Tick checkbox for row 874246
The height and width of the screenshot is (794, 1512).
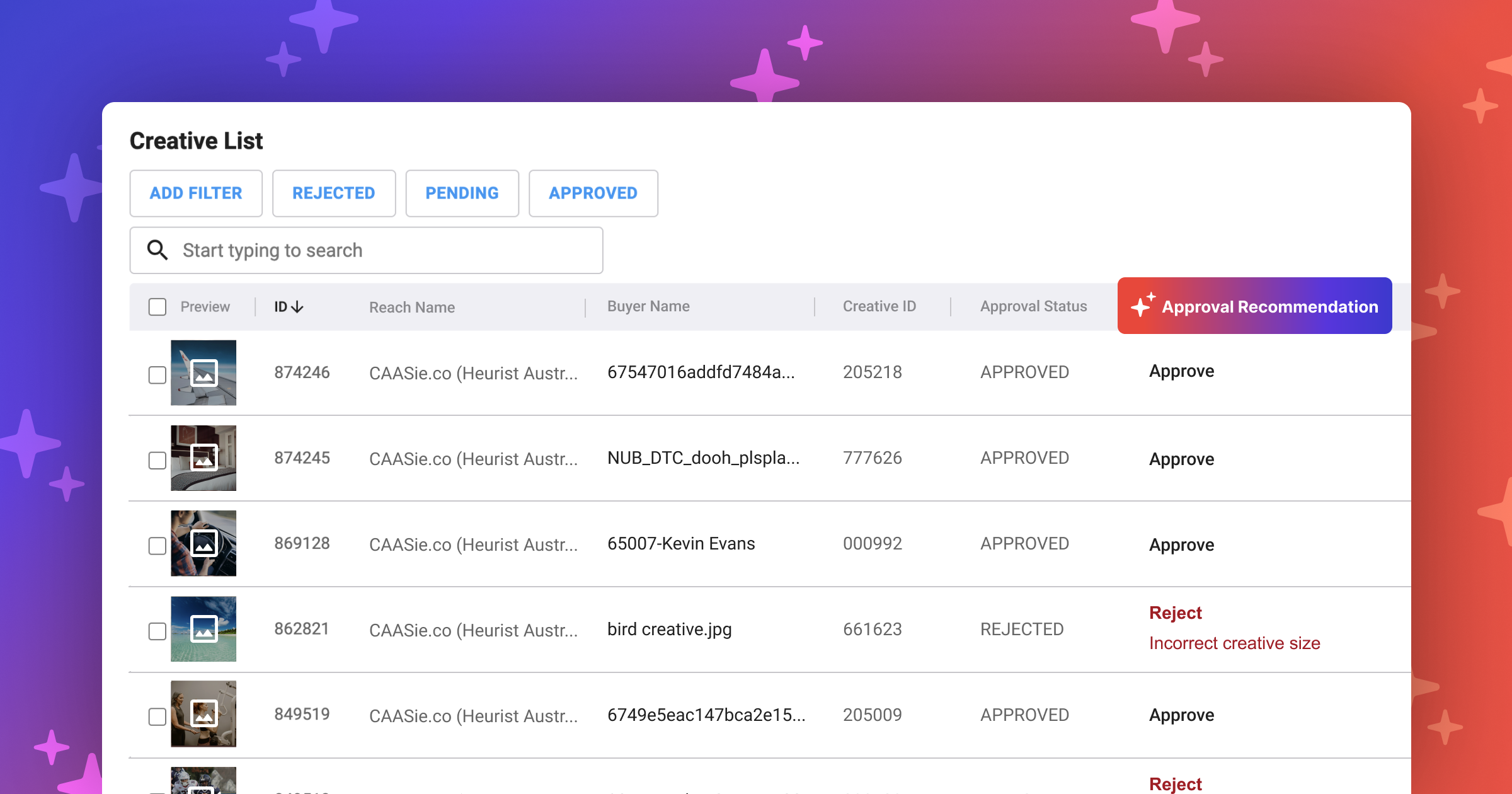pyautogui.click(x=157, y=375)
